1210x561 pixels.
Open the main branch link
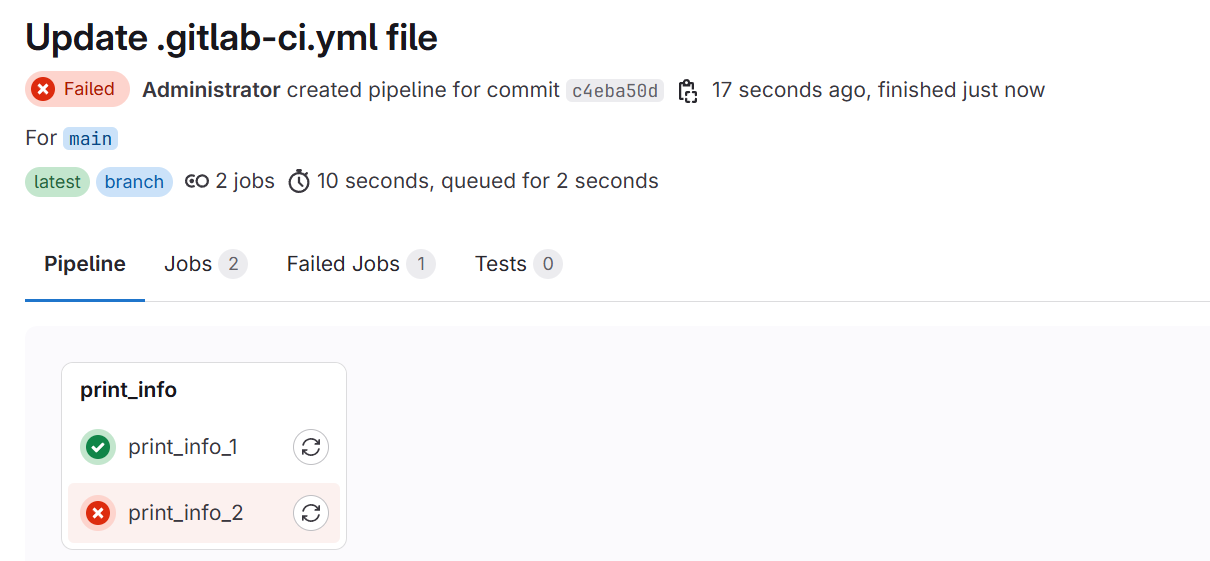[90, 138]
